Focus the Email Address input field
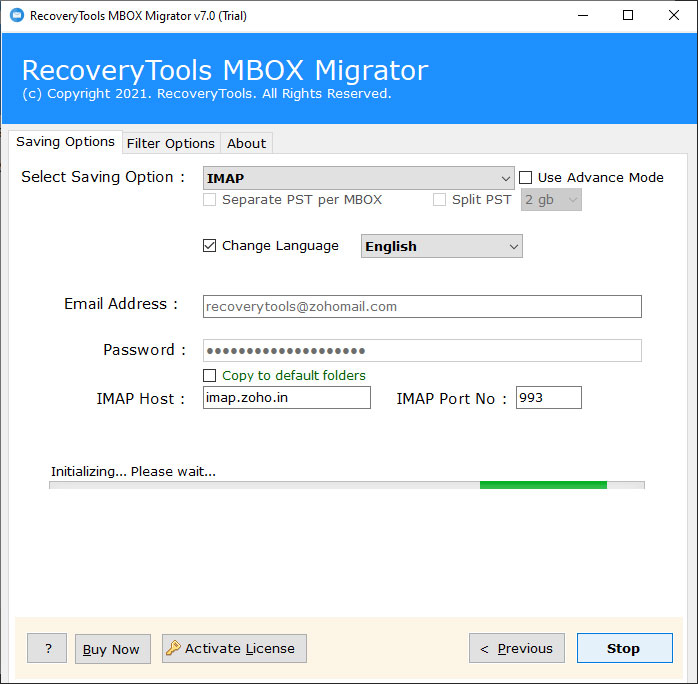 (x=422, y=307)
